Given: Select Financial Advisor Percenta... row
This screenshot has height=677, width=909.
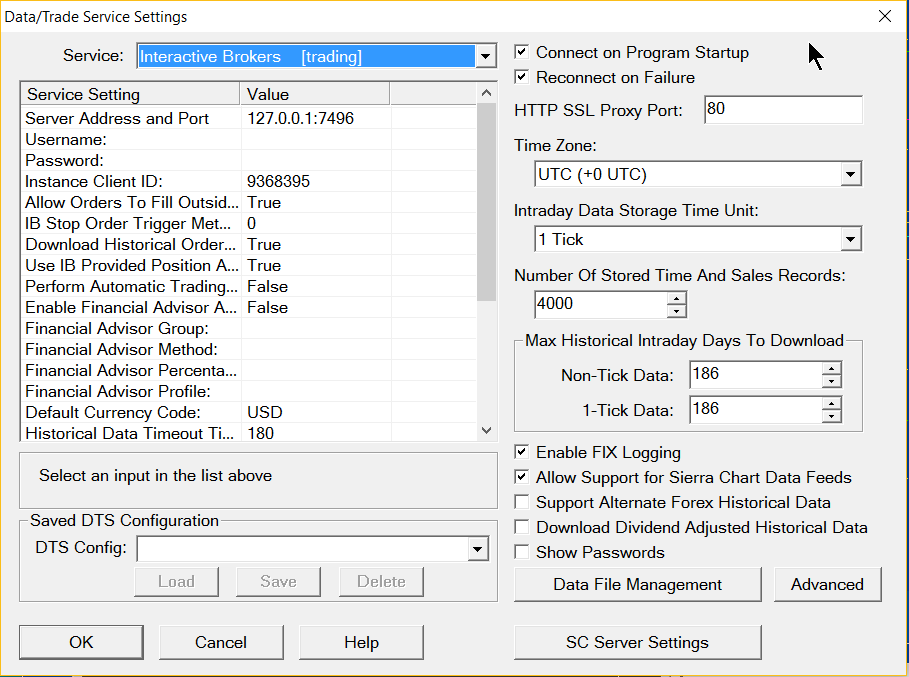Looking at the screenshot, I should pyautogui.click(x=249, y=370).
